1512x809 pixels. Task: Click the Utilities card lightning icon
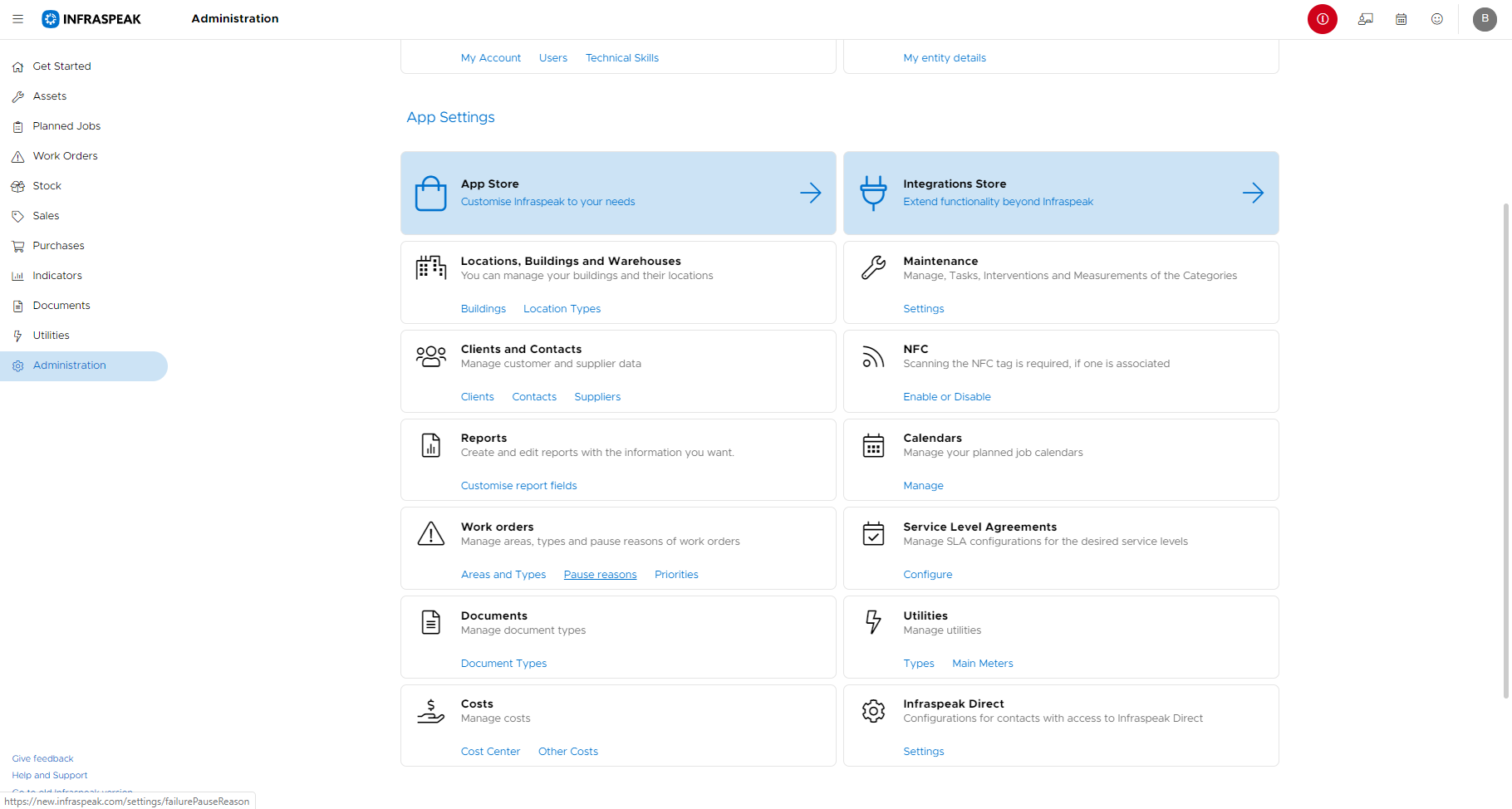(x=873, y=622)
